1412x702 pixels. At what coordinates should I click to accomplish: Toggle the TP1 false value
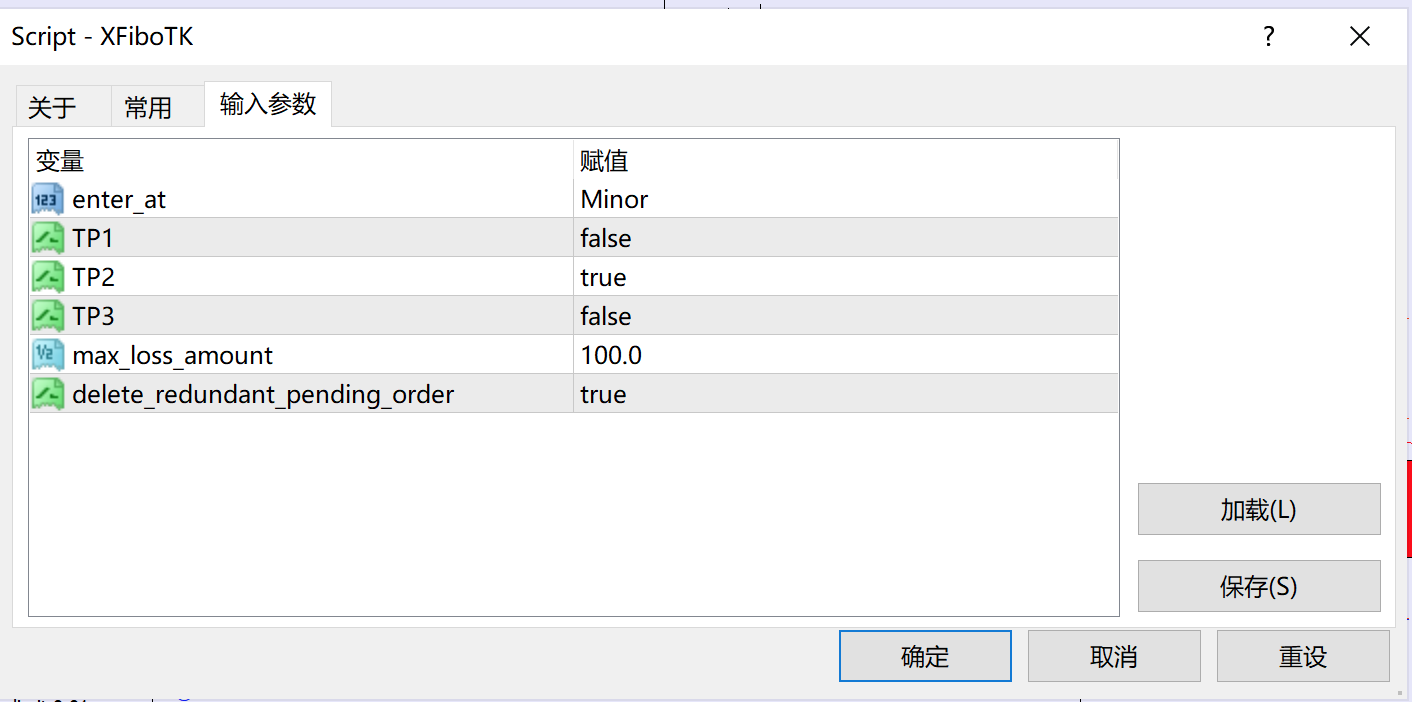pos(606,238)
